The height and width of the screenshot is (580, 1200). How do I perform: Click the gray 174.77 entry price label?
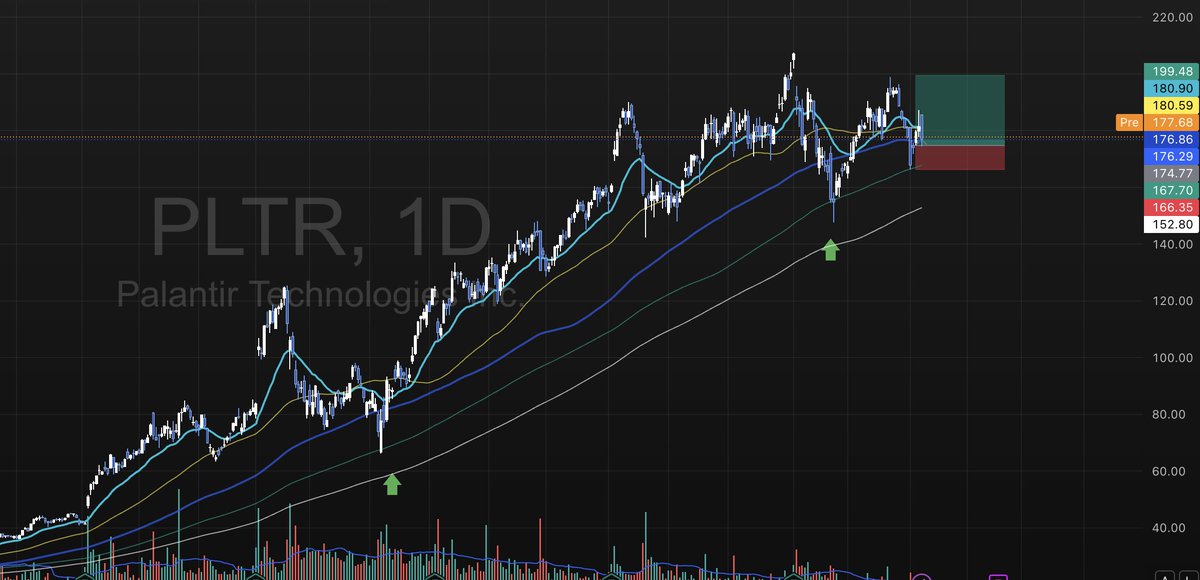coord(1169,173)
